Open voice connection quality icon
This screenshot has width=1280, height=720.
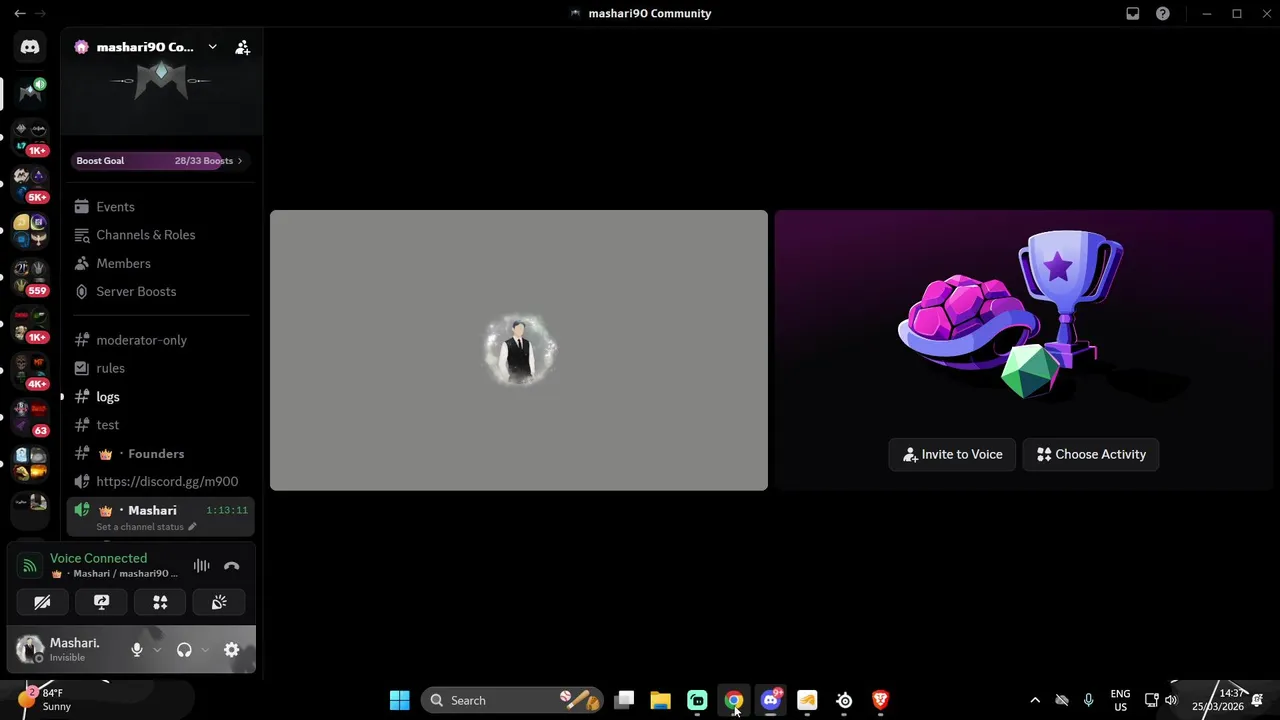tap(30, 566)
